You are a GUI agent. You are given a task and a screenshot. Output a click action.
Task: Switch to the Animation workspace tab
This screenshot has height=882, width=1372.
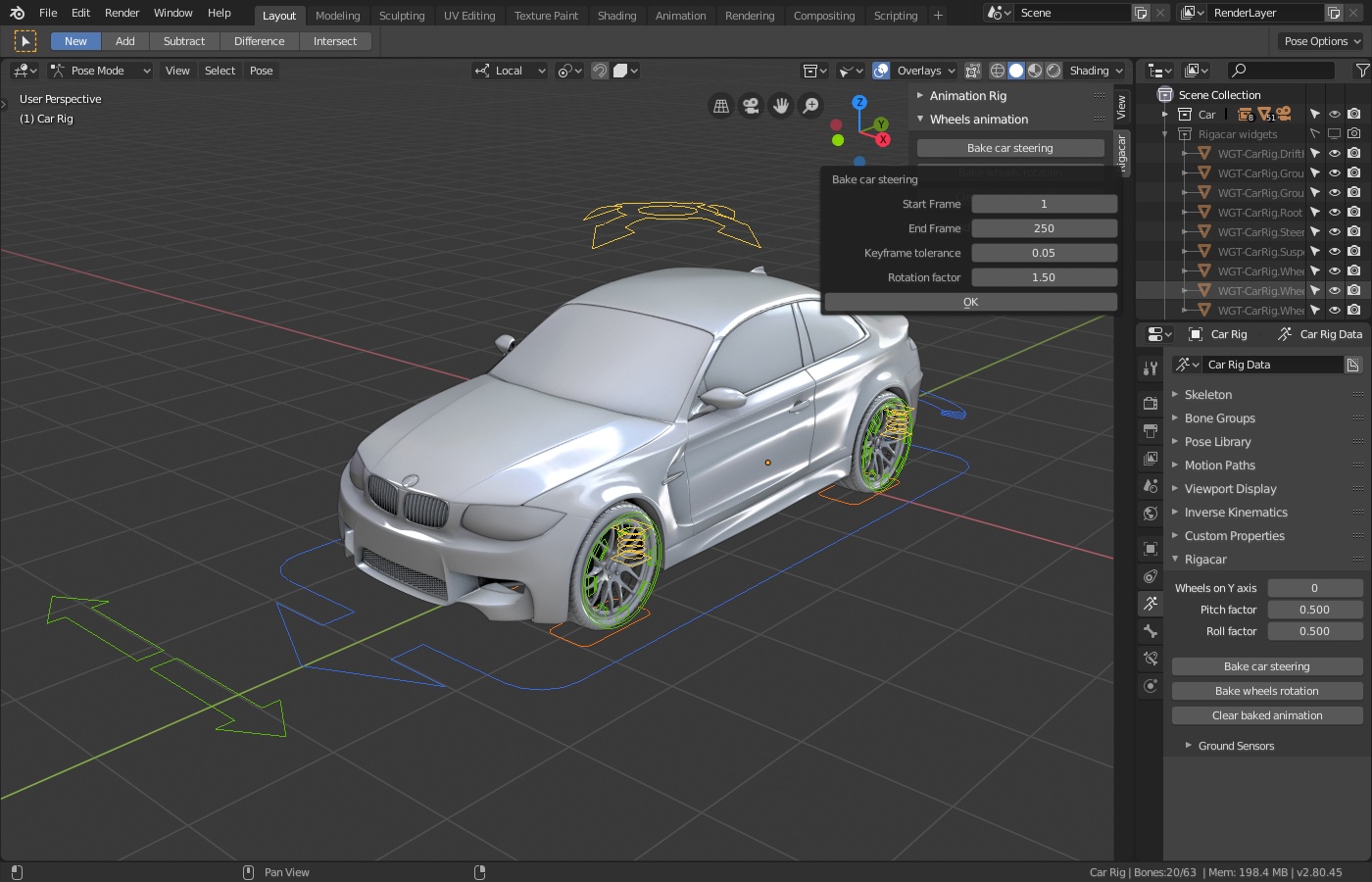[681, 16]
